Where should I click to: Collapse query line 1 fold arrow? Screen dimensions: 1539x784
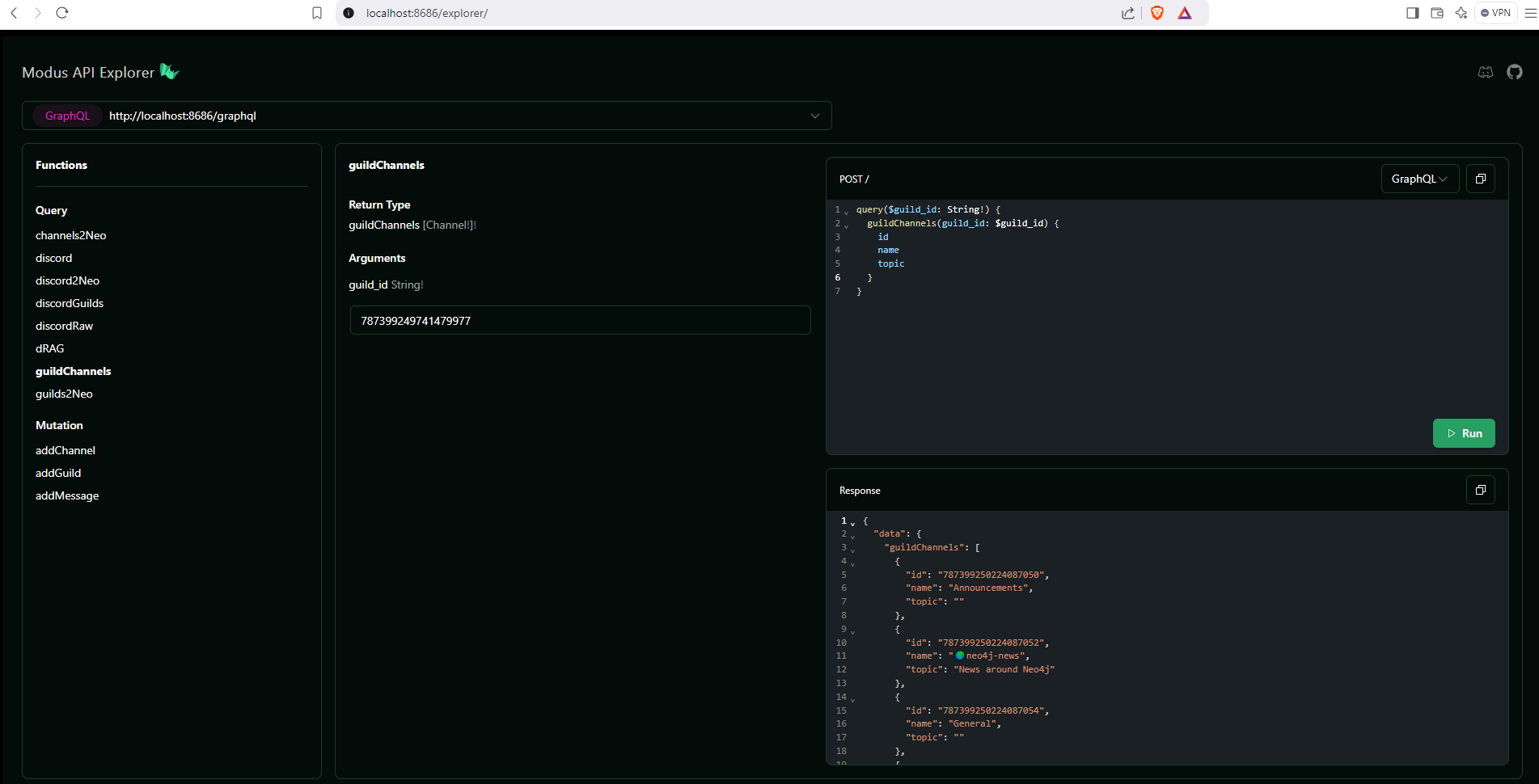847,212
